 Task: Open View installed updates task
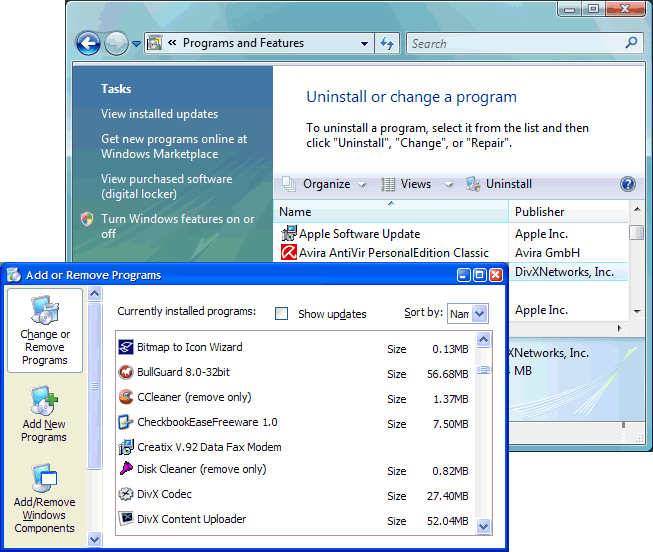[160, 114]
